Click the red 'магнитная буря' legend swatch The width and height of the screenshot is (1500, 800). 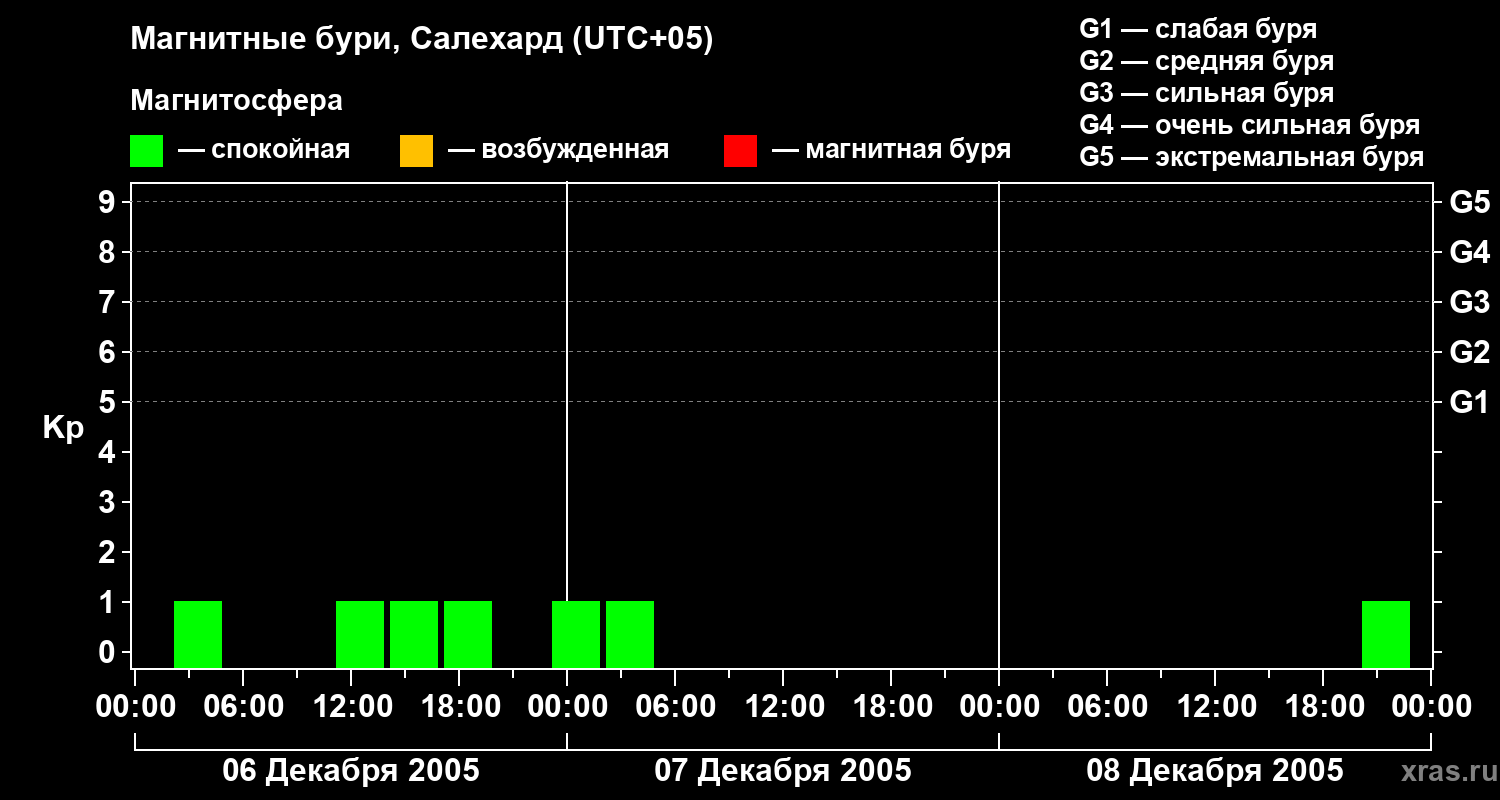coord(740,151)
